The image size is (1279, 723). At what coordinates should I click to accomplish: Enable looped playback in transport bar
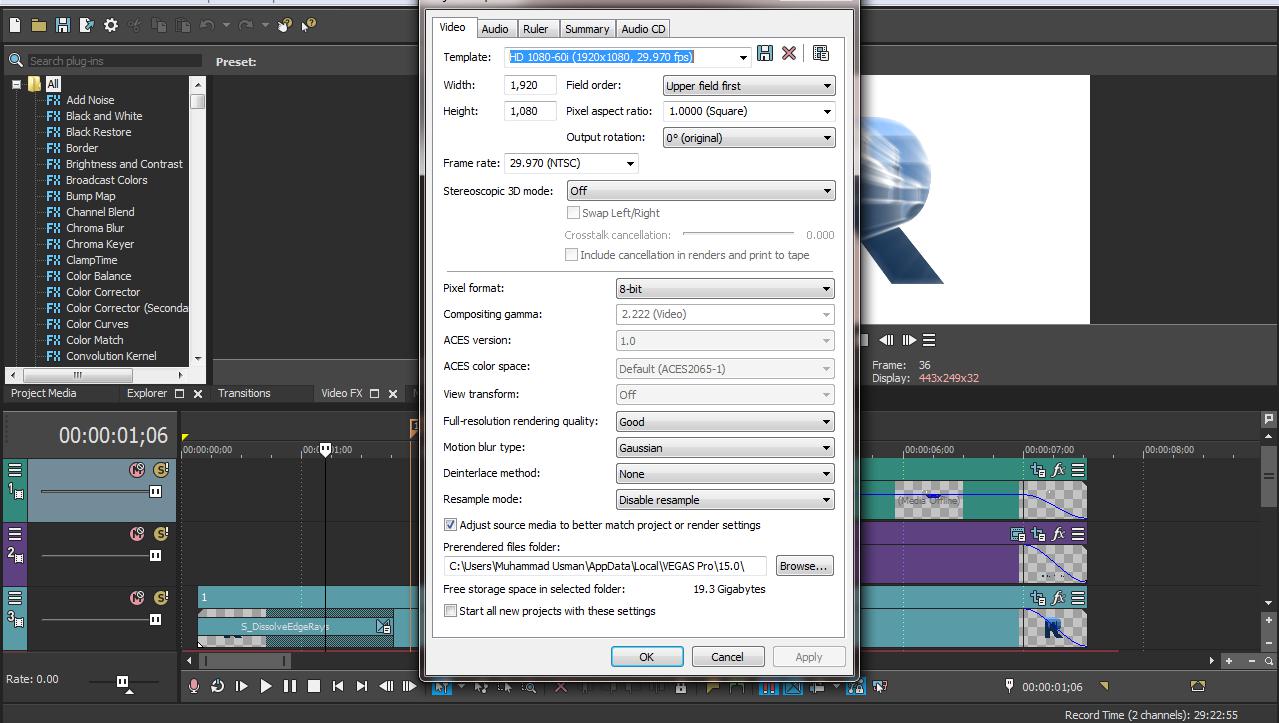[218, 687]
